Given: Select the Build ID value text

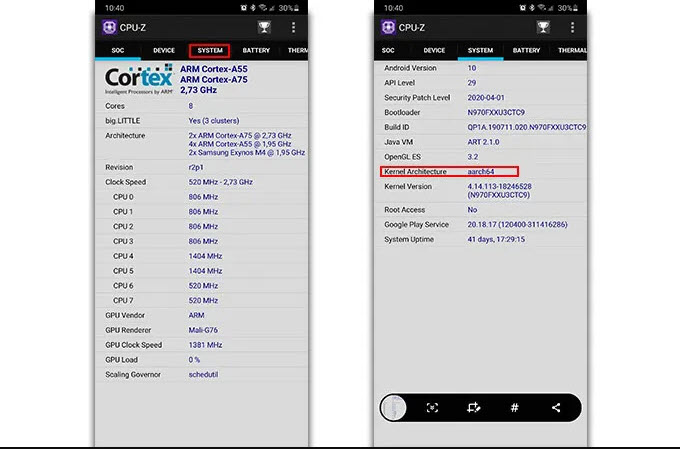Looking at the screenshot, I should pos(526,127).
